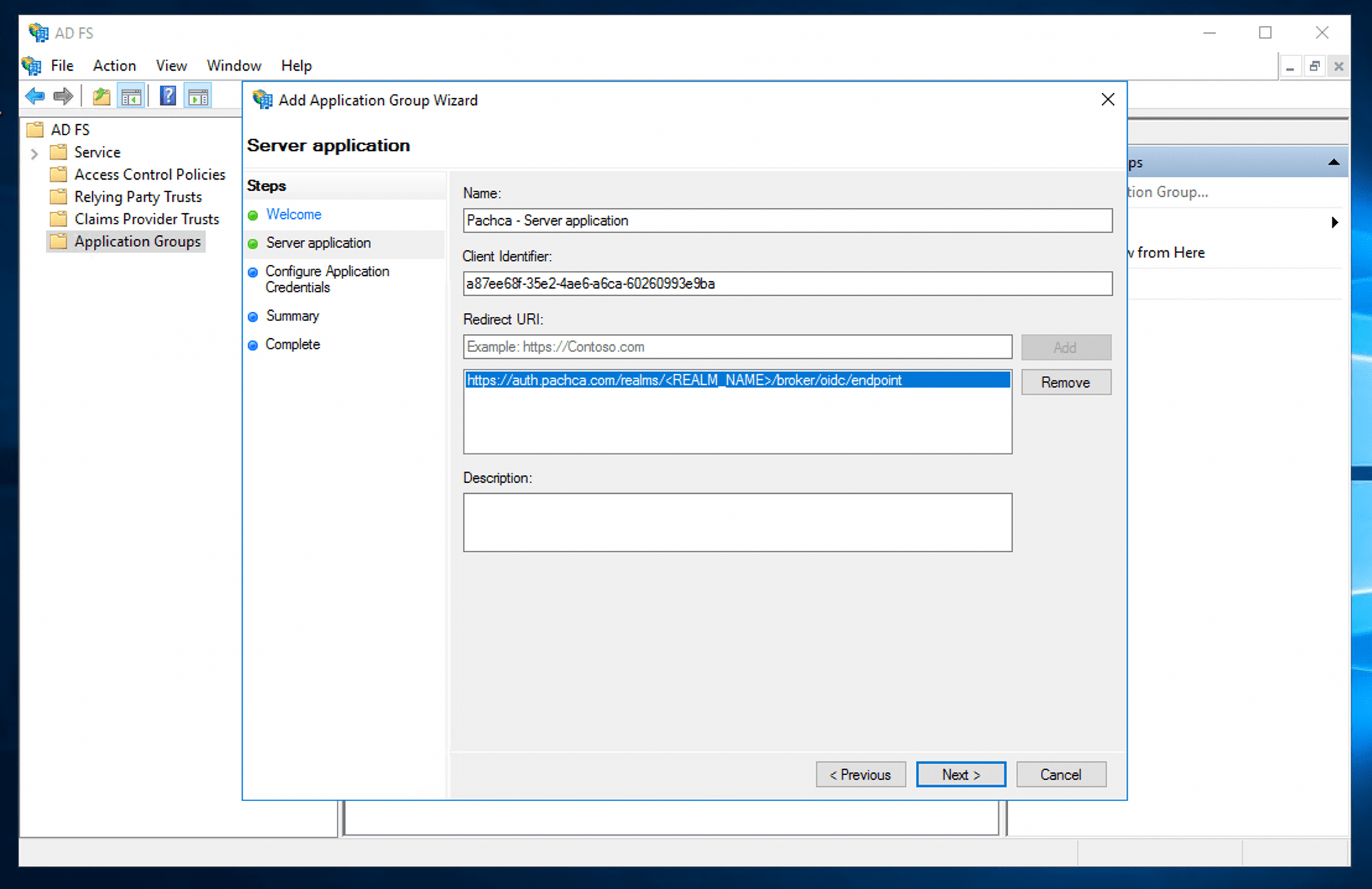Image resolution: width=1372 pixels, height=889 pixels.
Task: Click the Up One Level folder icon
Action: pyautogui.click(x=102, y=96)
